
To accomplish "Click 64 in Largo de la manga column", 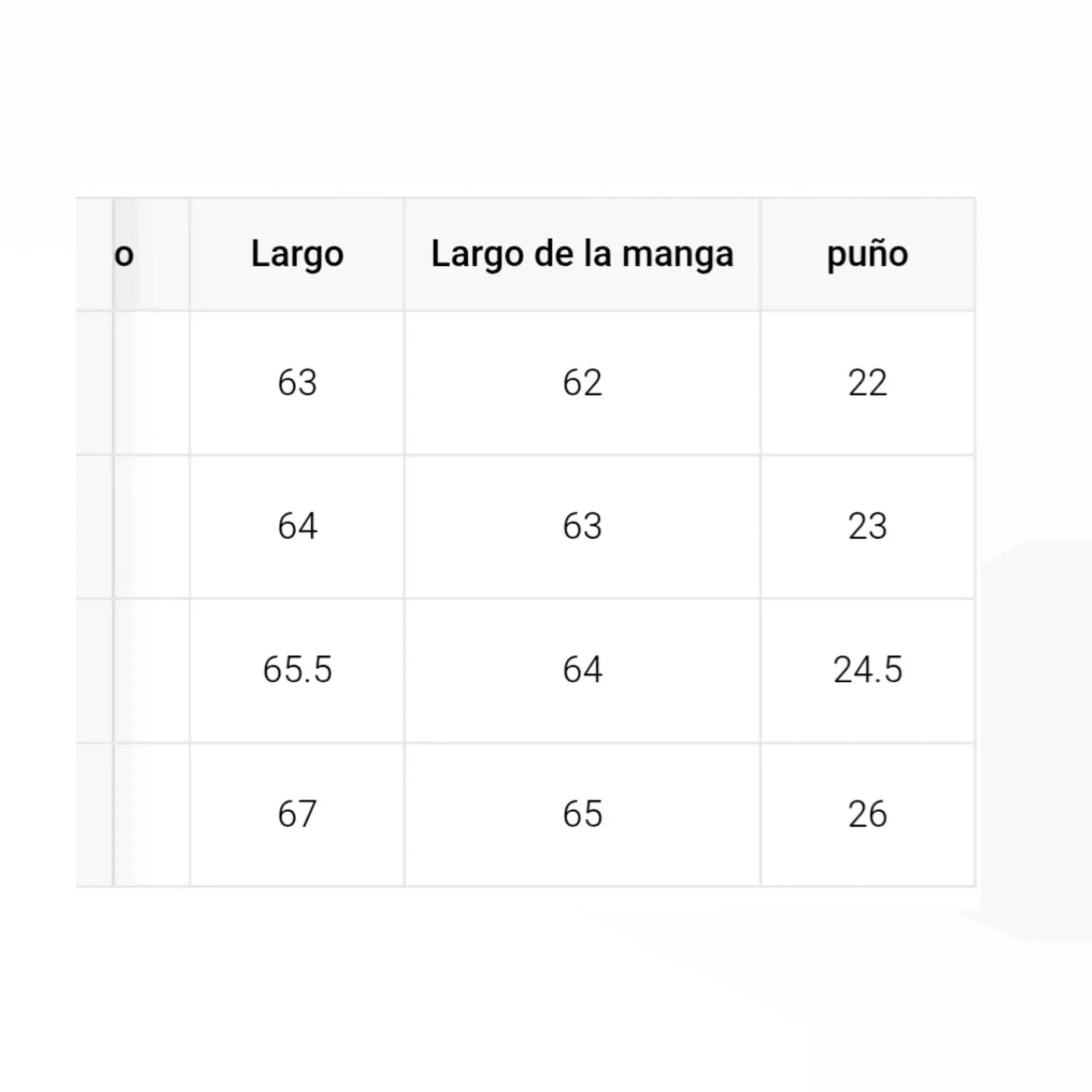I will point(582,669).
